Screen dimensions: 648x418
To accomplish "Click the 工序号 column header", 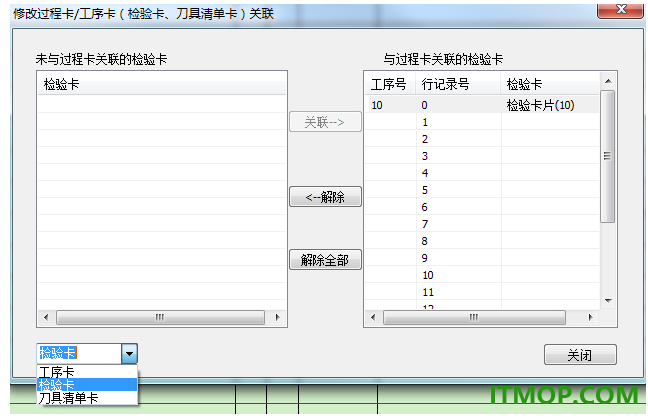I will [x=390, y=84].
